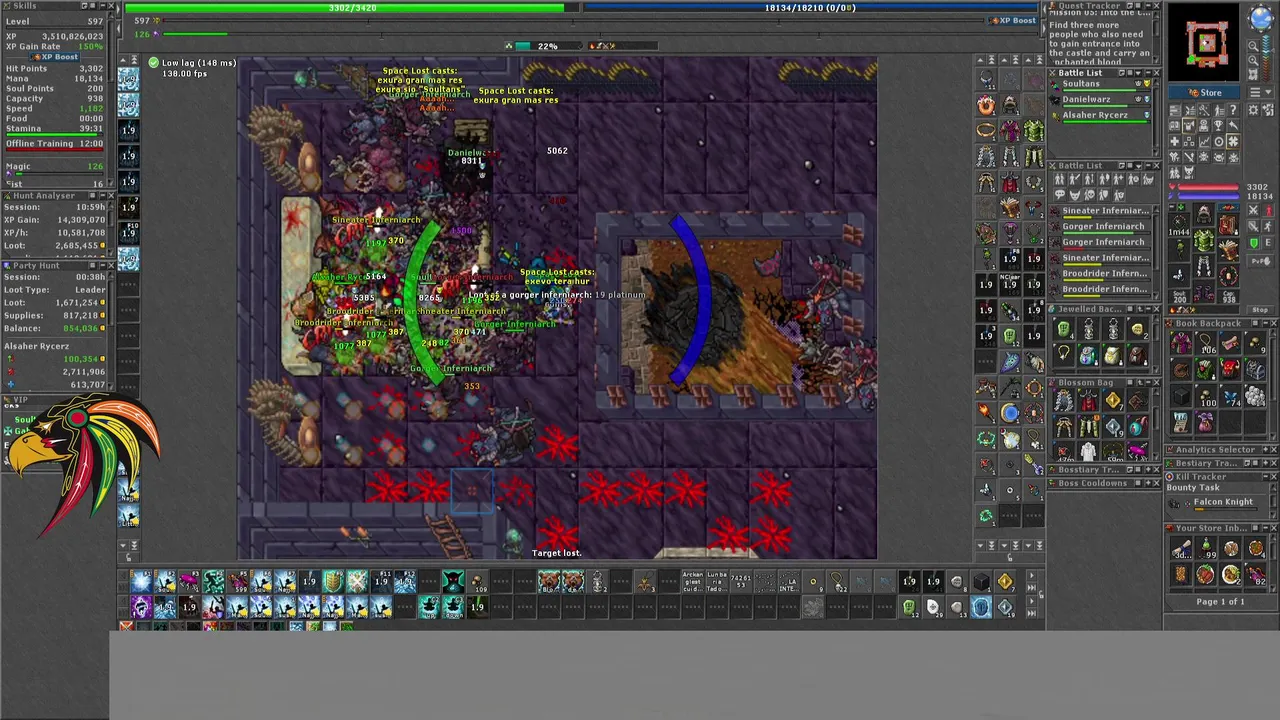1280x720 pixels.
Task: Open sort dropdown on the monster Battle List
Action: click(1138, 166)
